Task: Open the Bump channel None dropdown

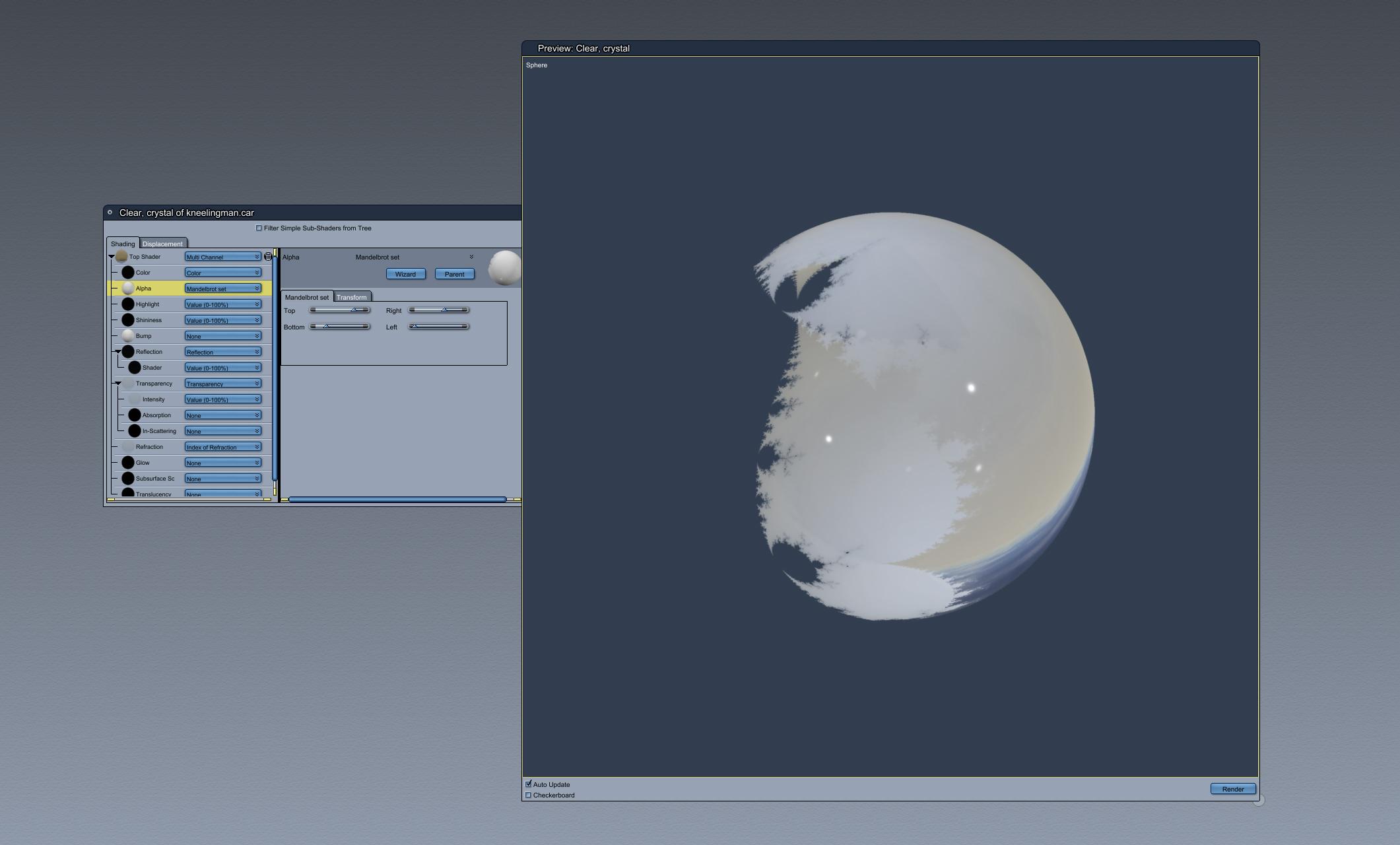Action: coord(222,336)
